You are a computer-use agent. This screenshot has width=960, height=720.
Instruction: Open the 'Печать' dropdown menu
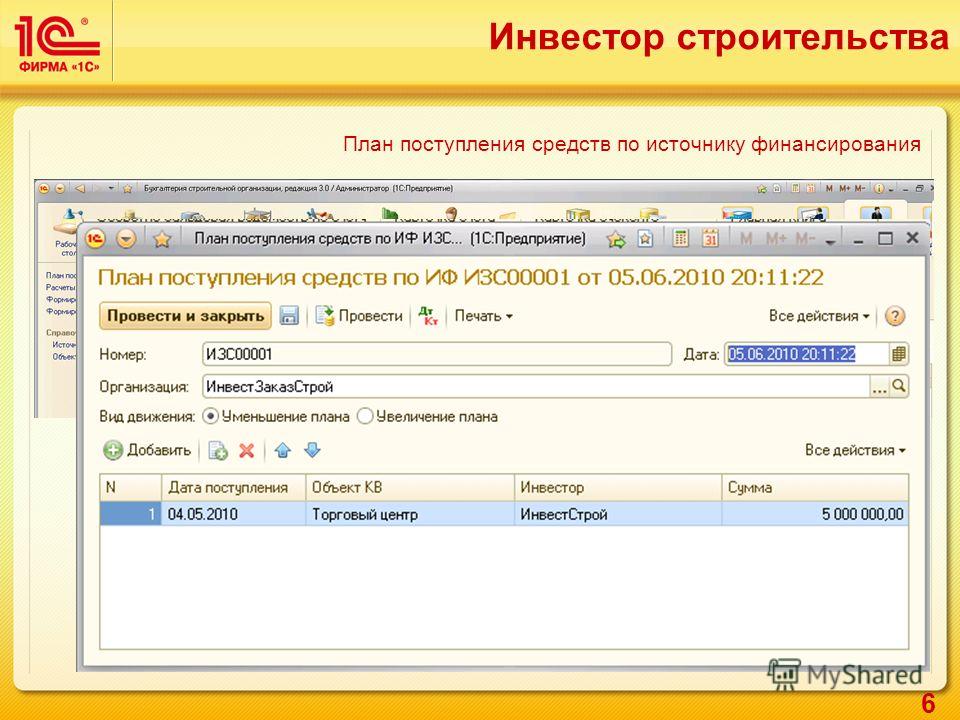(x=484, y=316)
